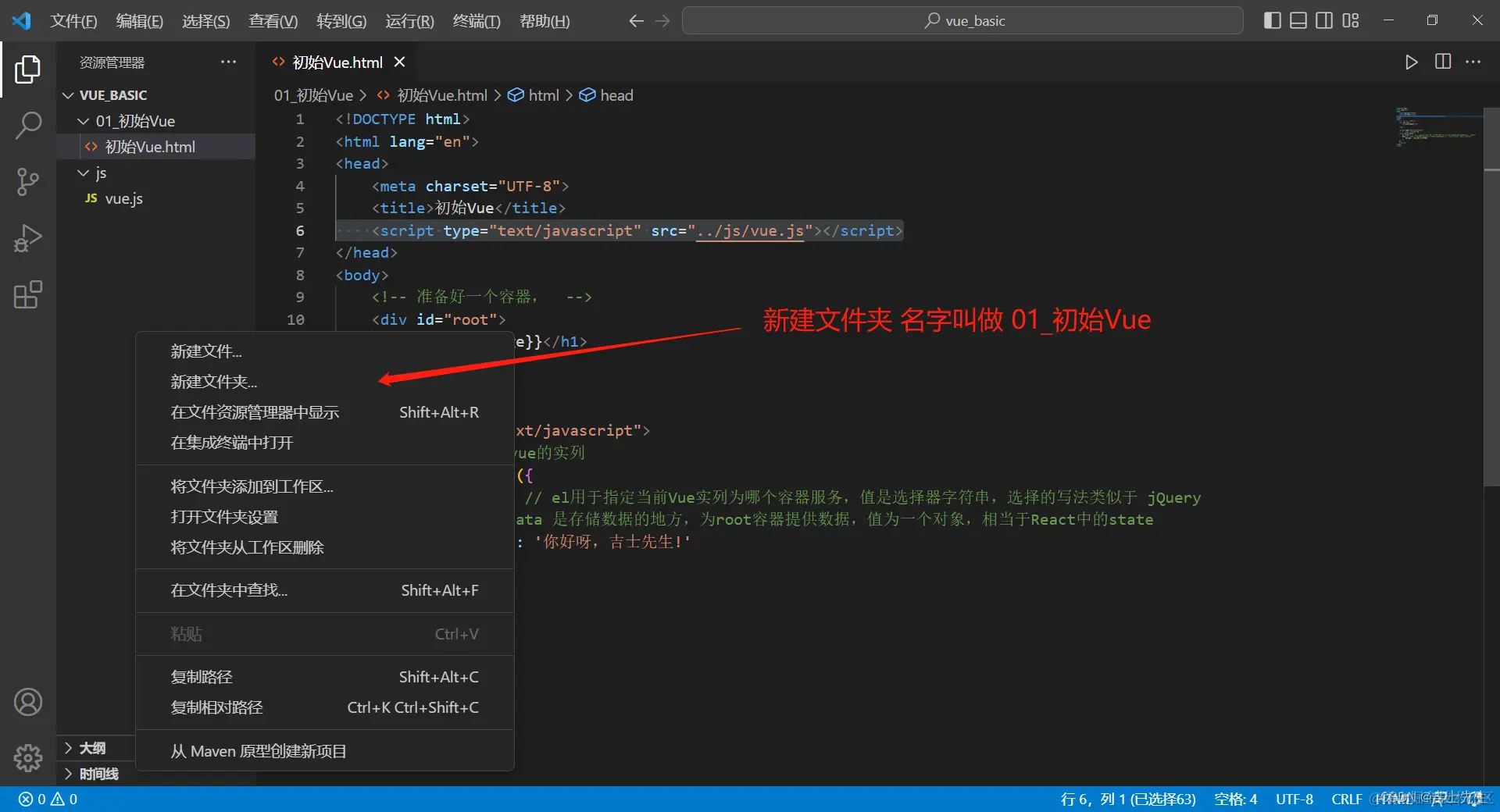This screenshot has width=1500, height=812.
Task: Choose 在集成终端中打开 from context menu
Action: 325,443
